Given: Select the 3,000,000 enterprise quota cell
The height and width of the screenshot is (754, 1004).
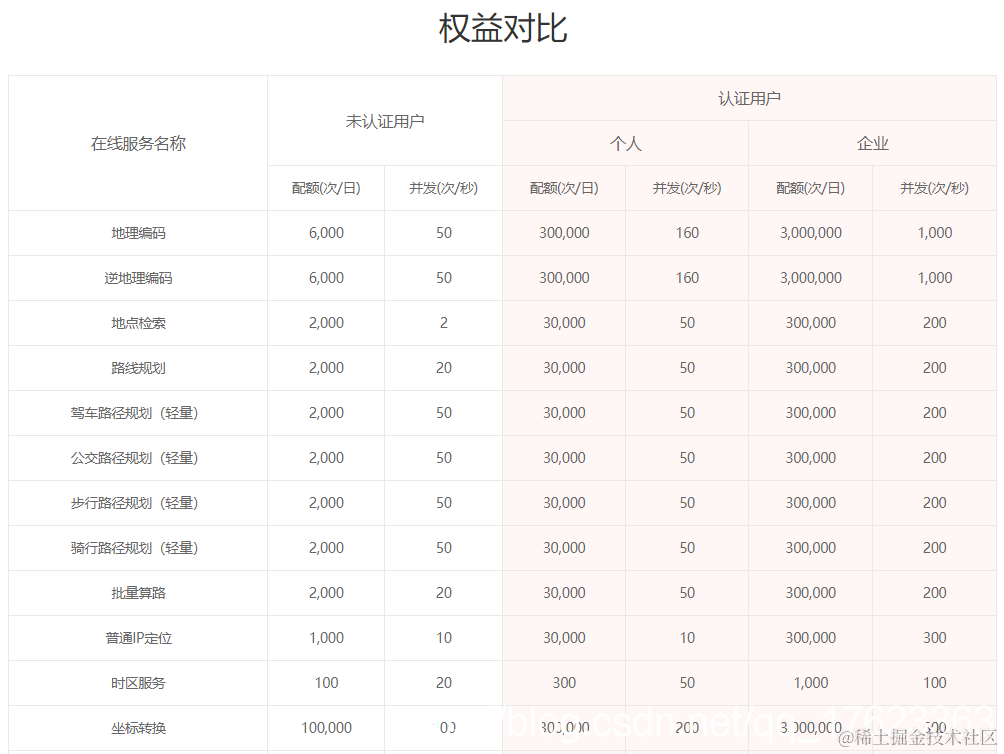Looking at the screenshot, I should tap(811, 232).
